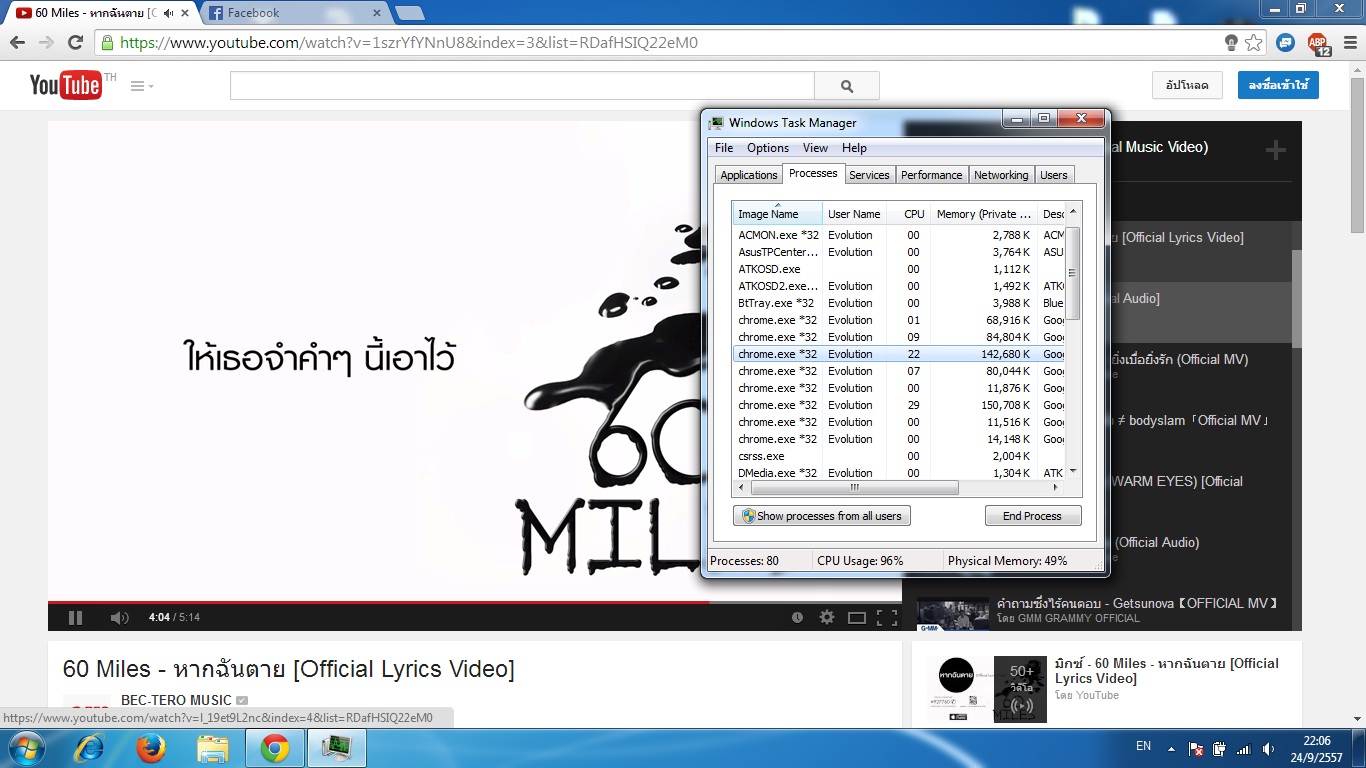Screen dimensions: 1366x768
Task: Open the Windows Start menu
Action: (25, 748)
